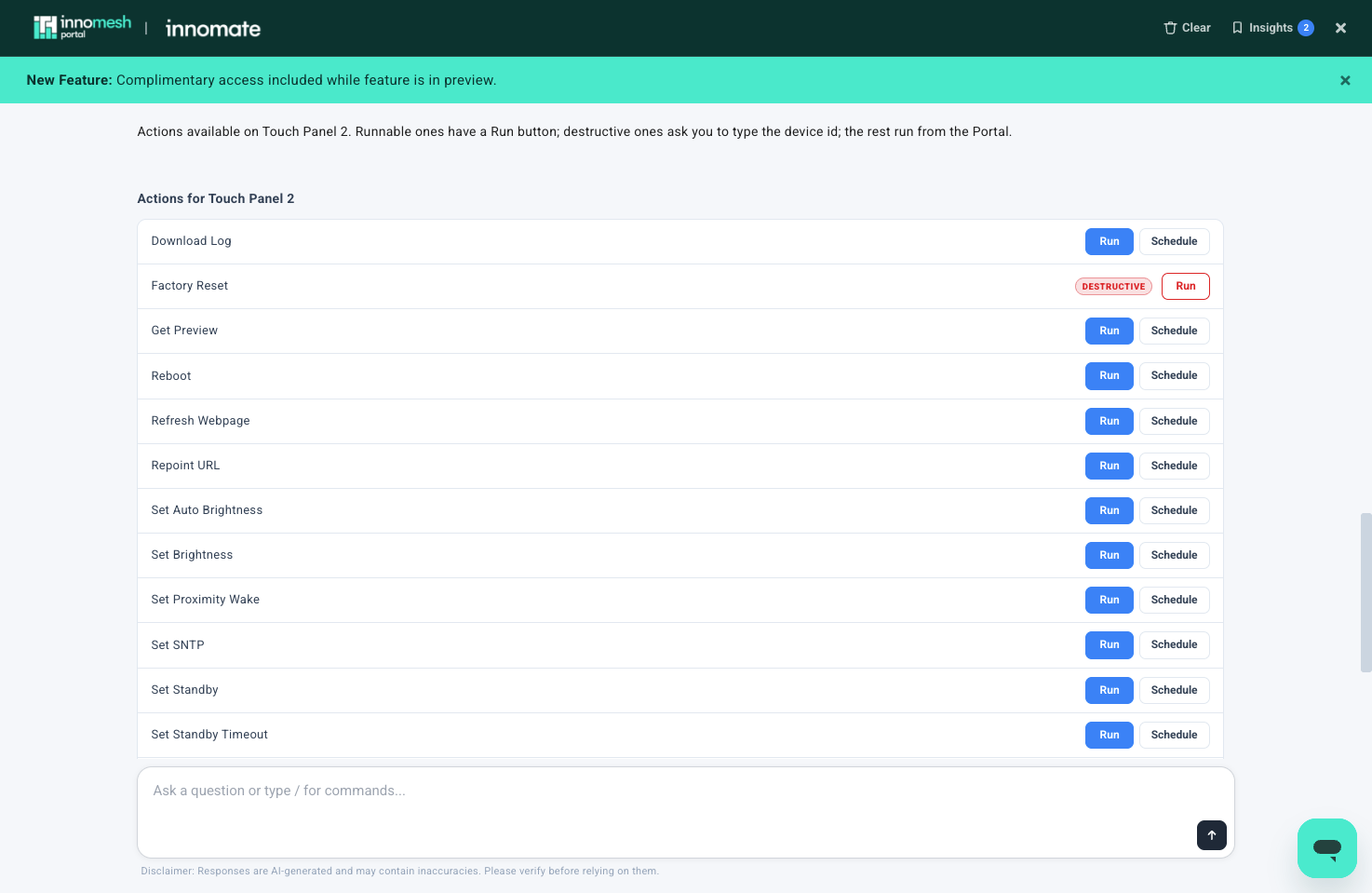Click the page vertical scrollbar
This screenshot has width=1372, height=893.
(1365, 591)
